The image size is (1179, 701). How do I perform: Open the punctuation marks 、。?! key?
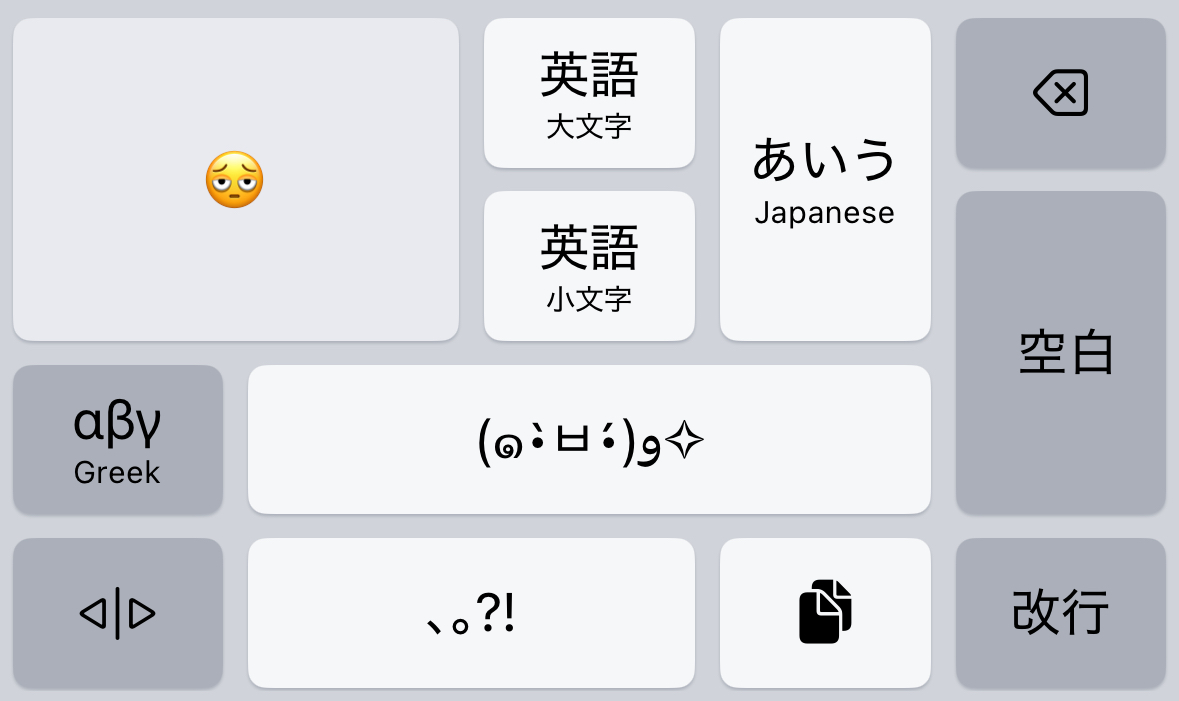[471, 613]
